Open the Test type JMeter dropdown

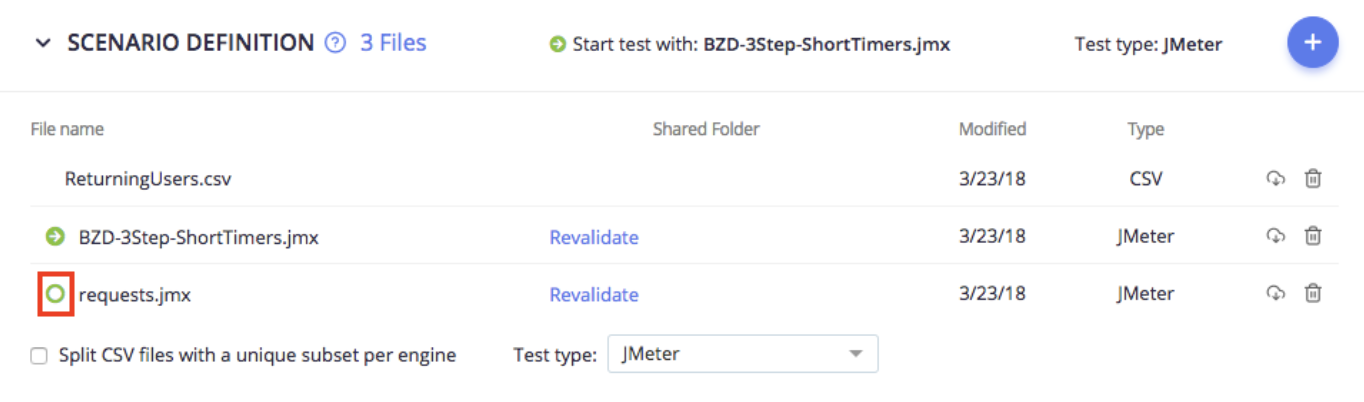743,354
